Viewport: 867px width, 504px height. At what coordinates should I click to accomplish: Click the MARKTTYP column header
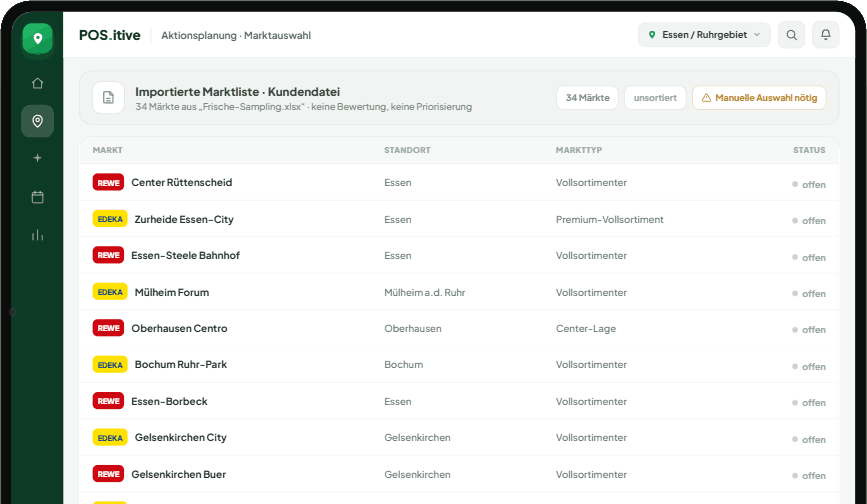click(x=579, y=150)
